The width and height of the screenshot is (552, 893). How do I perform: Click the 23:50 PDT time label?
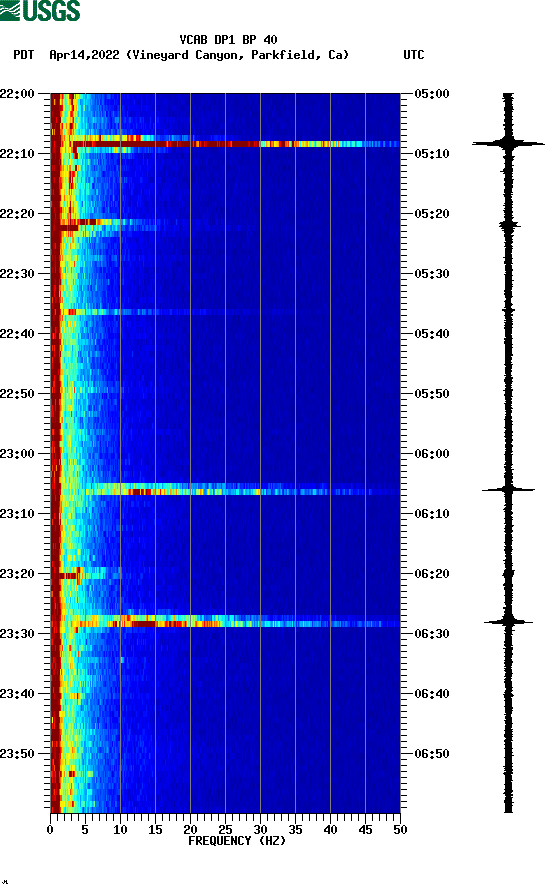17,753
